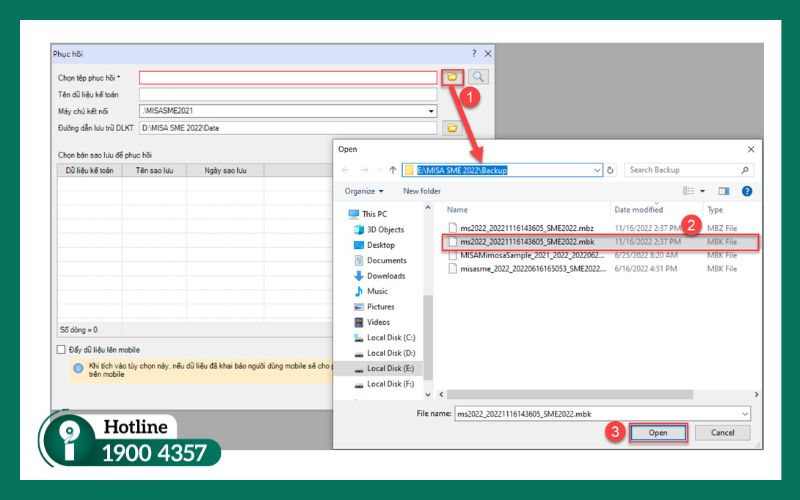Select file ms2022_20221116143605_SME2022.mbz
Viewport: 800px width, 500px height.
527,228
